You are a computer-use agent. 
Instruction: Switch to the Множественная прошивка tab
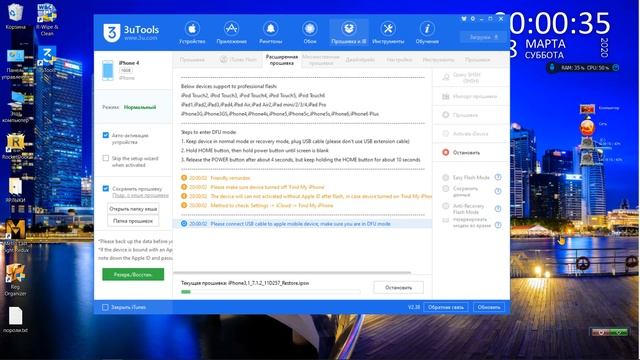coord(321,60)
